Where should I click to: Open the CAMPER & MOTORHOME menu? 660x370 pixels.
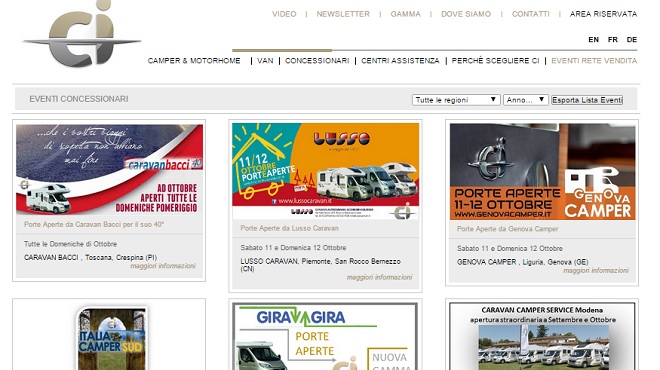194,61
